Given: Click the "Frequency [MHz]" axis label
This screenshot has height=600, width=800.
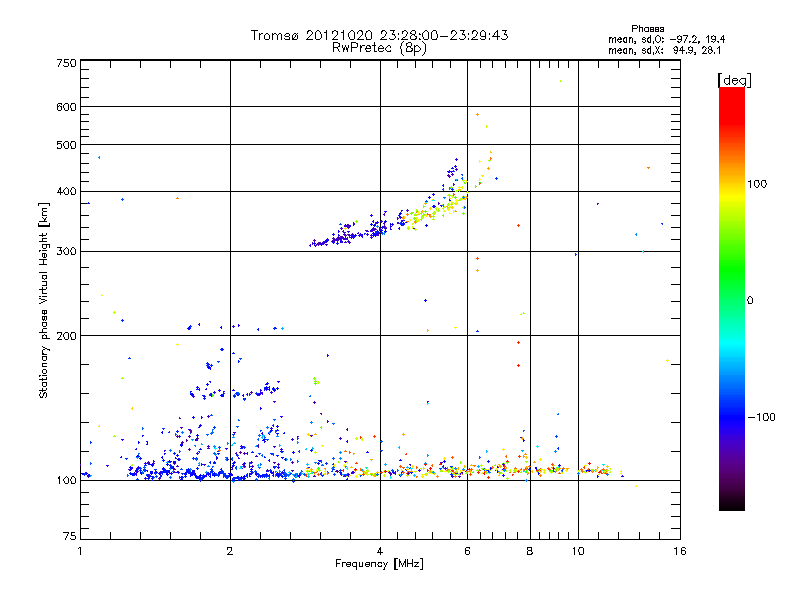Looking at the screenshot, I should tap(379, 564).
